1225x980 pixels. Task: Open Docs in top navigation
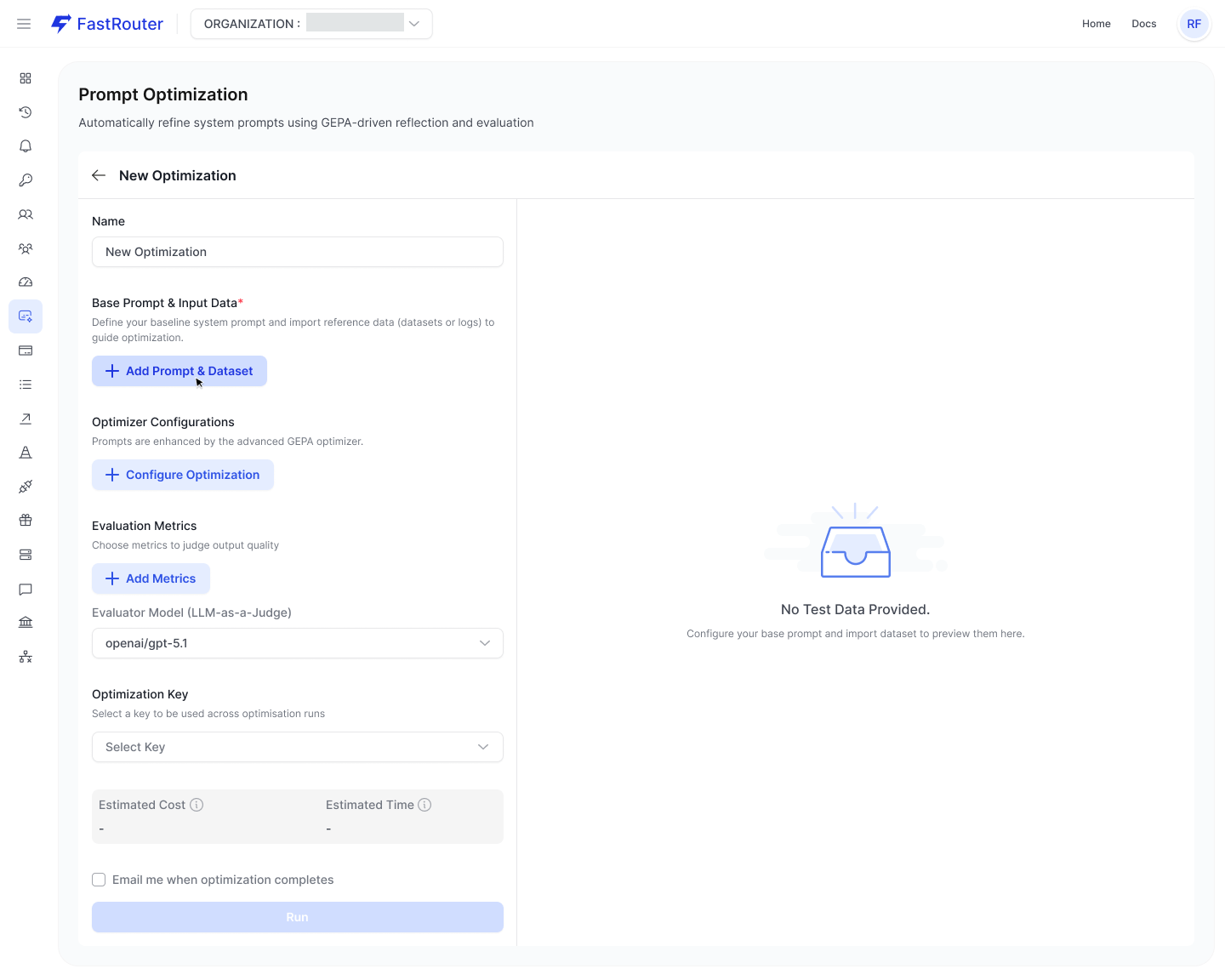point(1144,24)
